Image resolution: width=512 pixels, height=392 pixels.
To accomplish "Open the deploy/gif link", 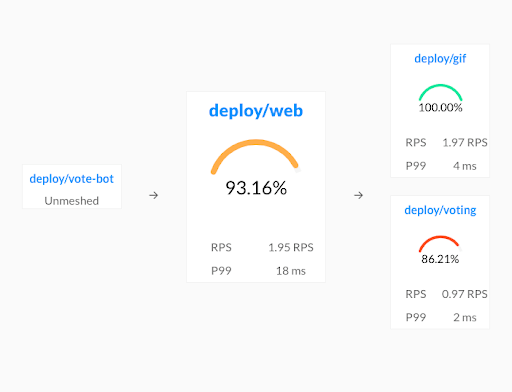I will 440,59.
